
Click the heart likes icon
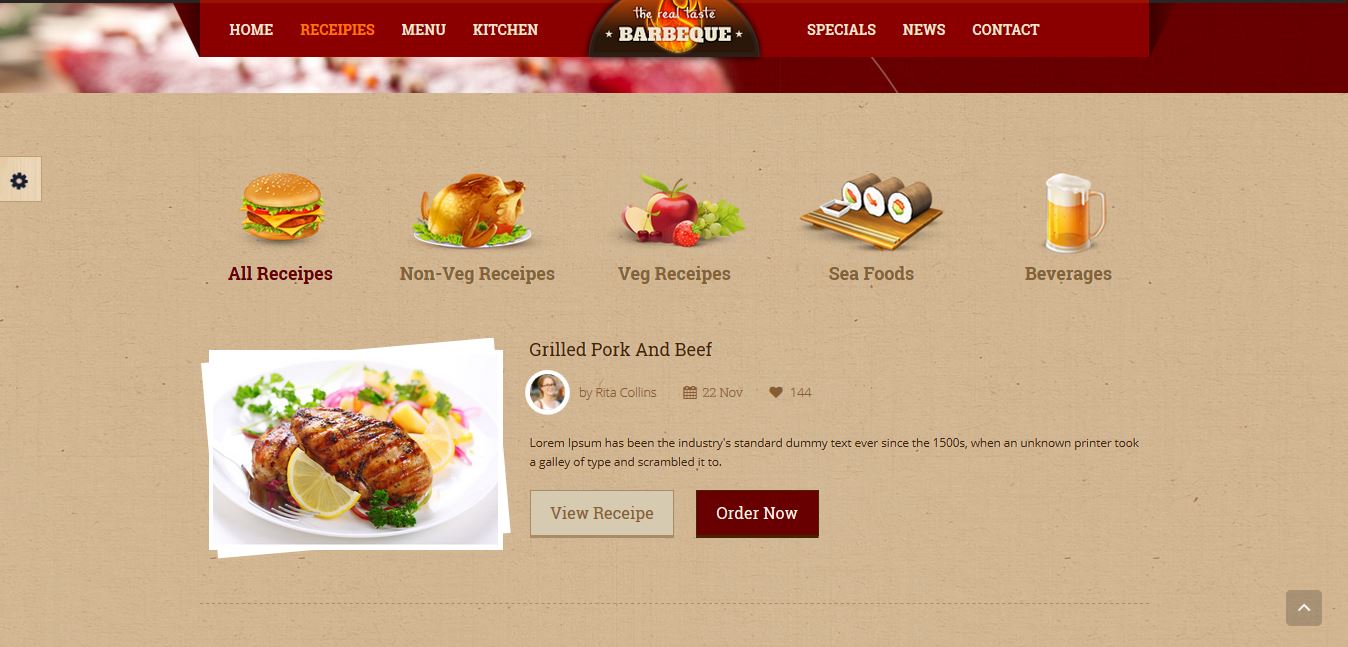[x=776, y=393]
